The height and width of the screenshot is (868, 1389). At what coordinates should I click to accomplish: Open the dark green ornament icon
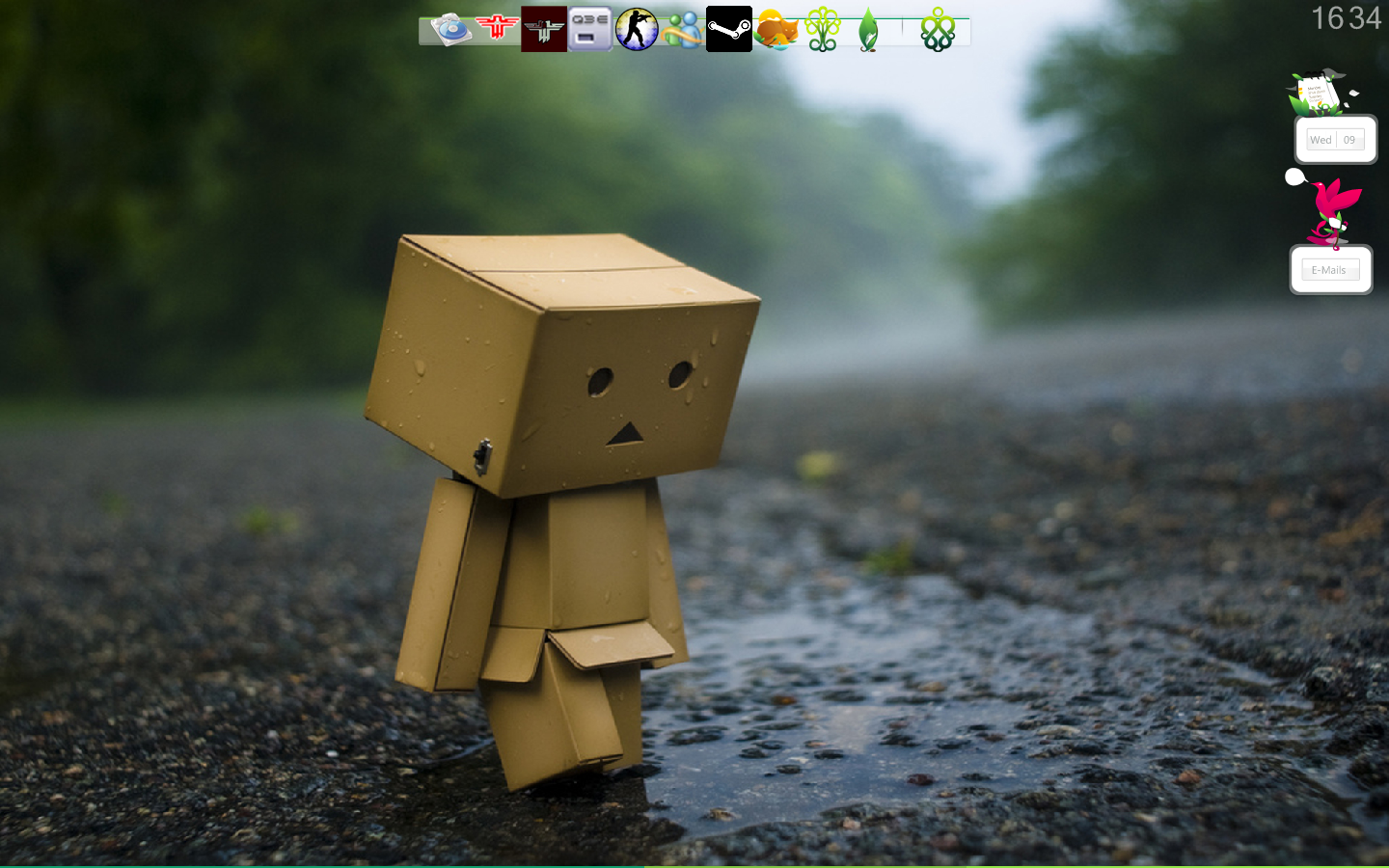coord(938,29)
